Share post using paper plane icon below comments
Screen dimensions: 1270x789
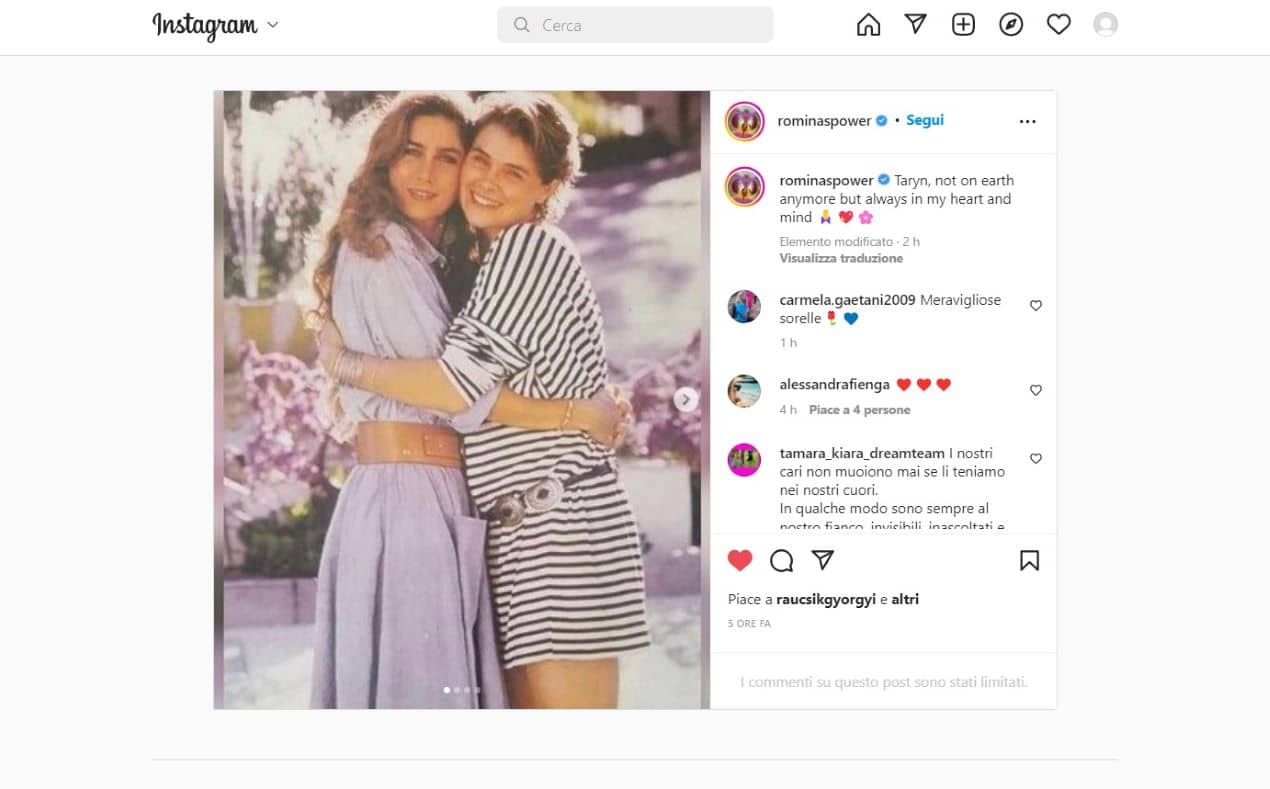[823, 561]
